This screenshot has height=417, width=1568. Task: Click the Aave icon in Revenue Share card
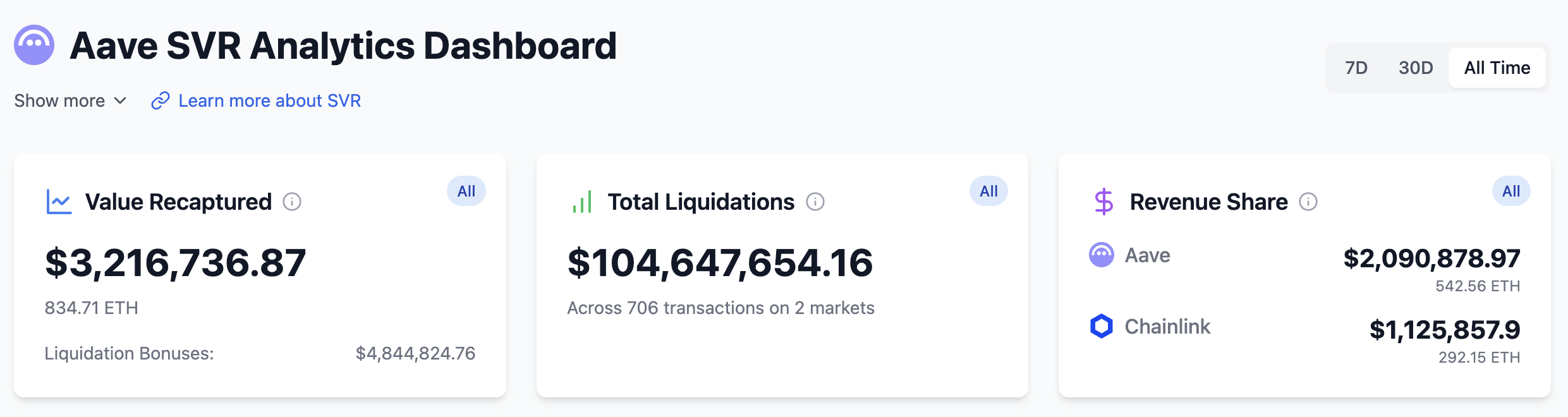click(1102, 255)
